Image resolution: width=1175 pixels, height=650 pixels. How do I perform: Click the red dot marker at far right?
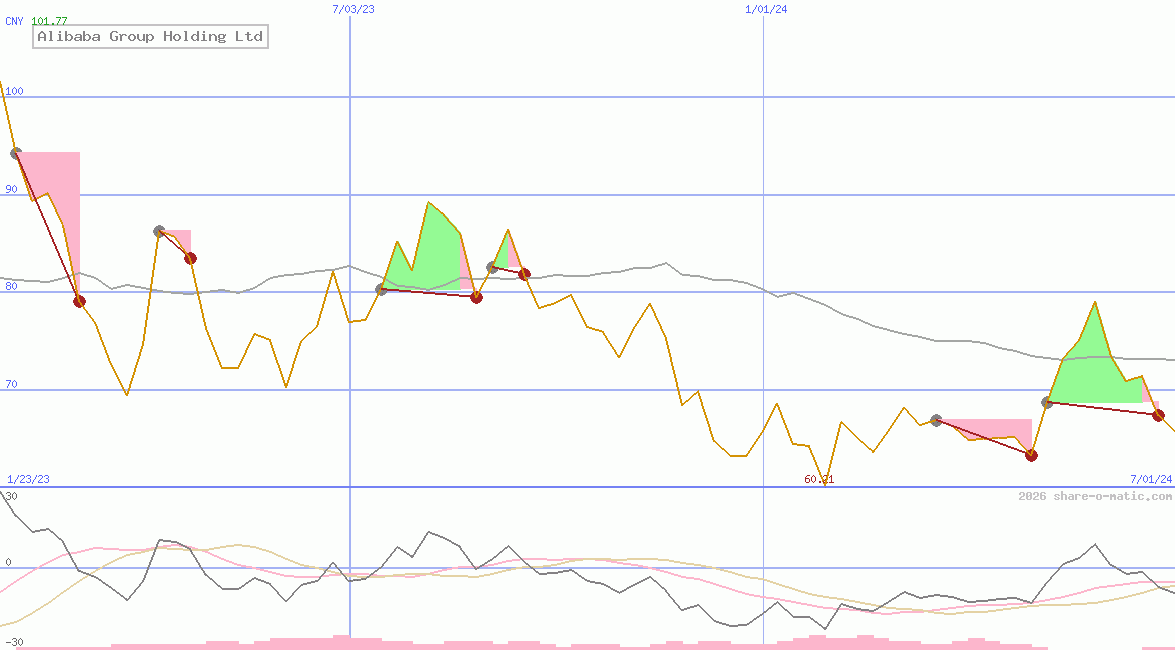pos(1157,413)
